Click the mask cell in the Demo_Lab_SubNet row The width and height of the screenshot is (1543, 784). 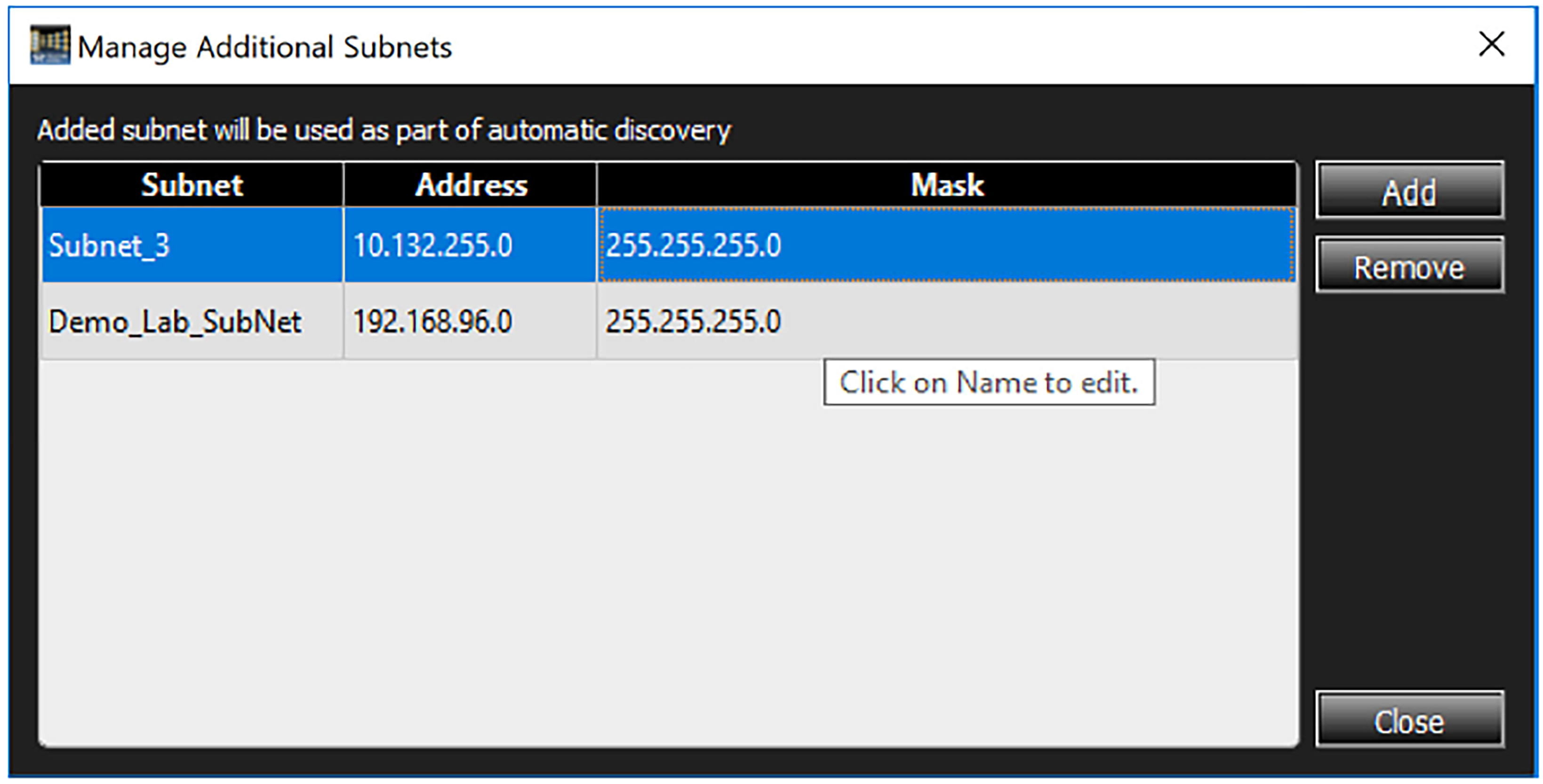946,321
